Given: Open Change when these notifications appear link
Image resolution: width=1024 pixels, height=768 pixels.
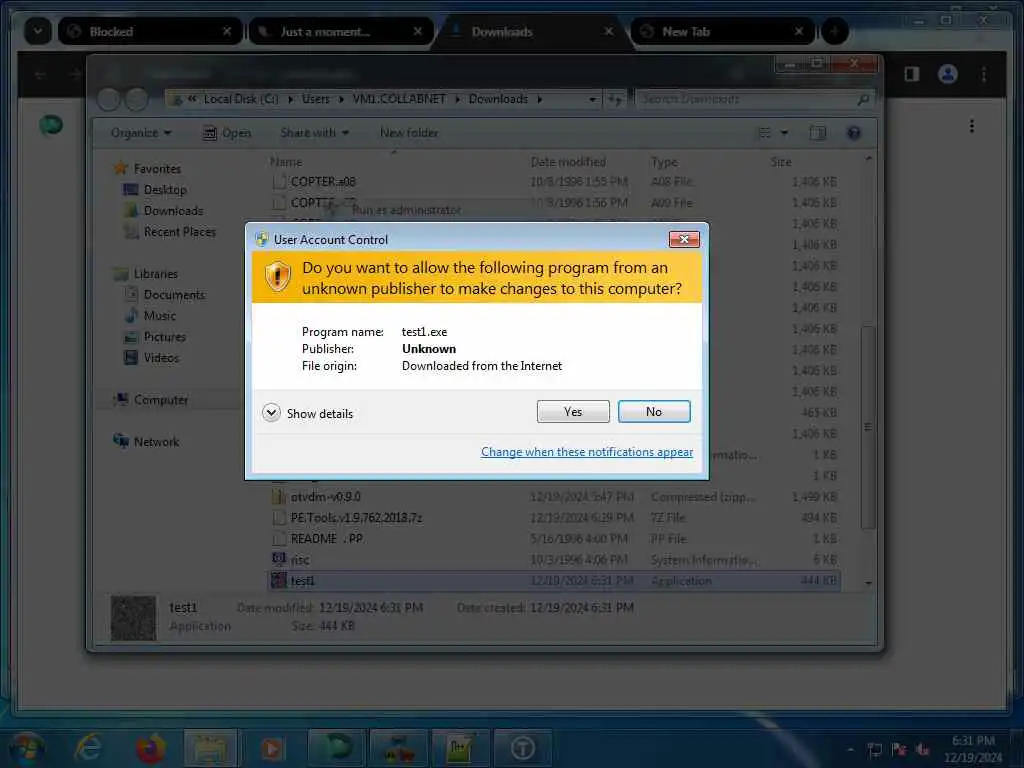Looking at the screenshot, I should point(586,452).
